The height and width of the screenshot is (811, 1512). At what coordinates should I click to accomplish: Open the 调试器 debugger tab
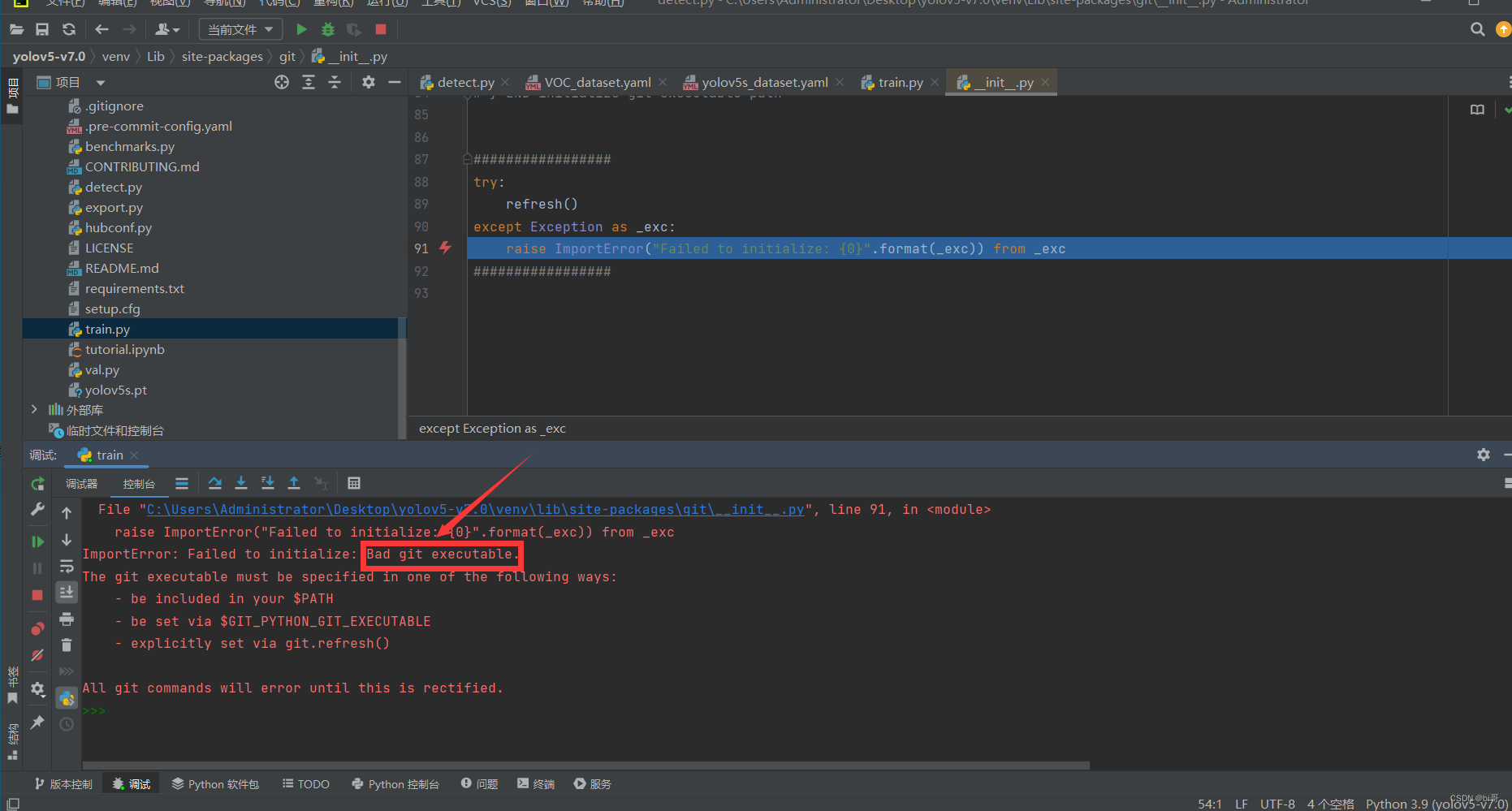pyautogui.click(x=81, y=484)
